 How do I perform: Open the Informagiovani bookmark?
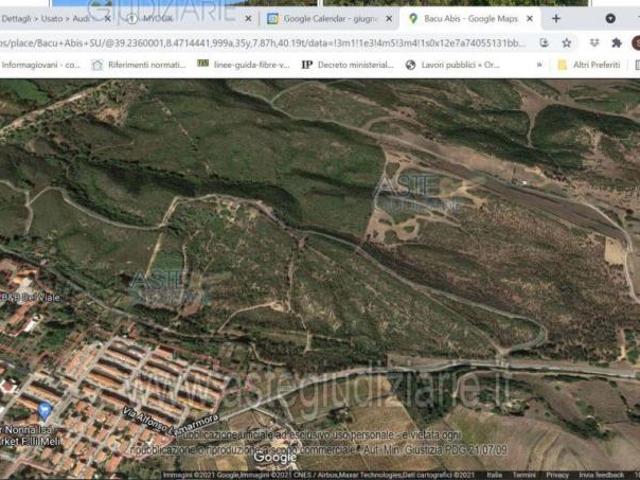40,65
